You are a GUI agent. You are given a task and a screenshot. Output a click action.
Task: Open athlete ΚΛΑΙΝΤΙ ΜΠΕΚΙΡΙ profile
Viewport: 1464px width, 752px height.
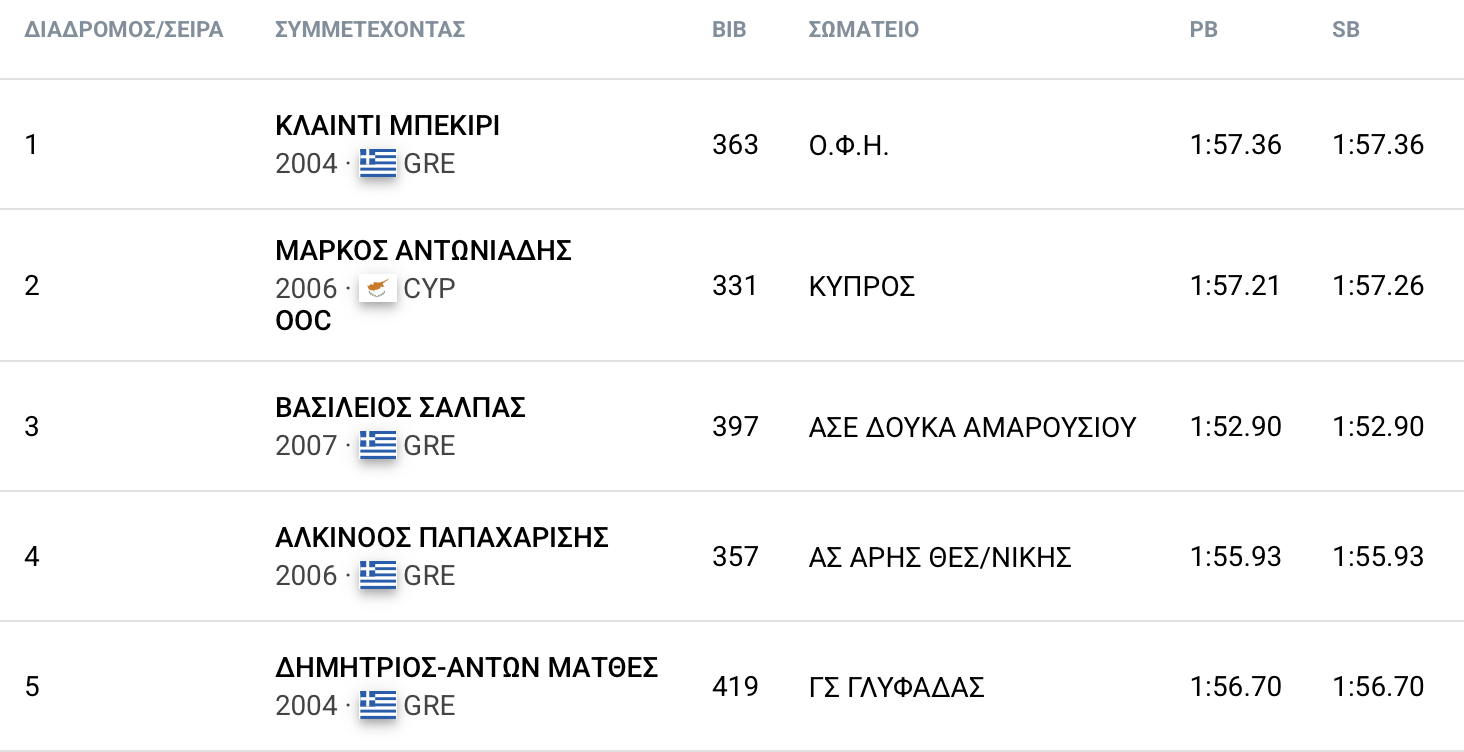387,126
